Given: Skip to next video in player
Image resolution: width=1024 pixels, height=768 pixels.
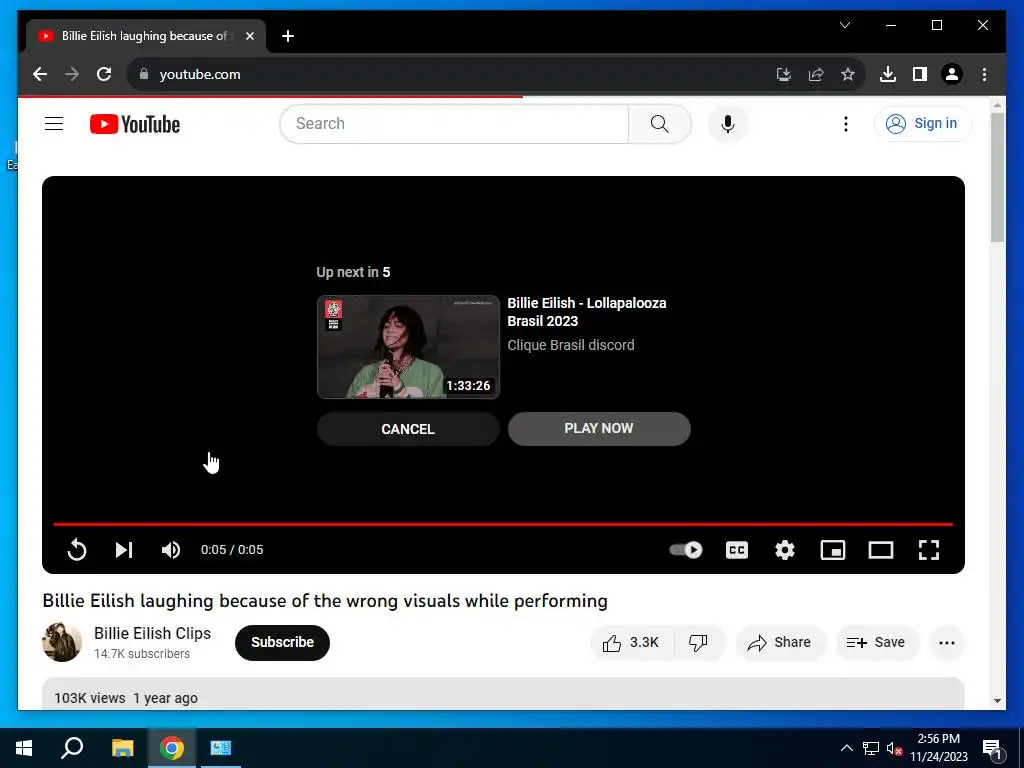Looking at the screenshot, I should click(x=124, y=549).
